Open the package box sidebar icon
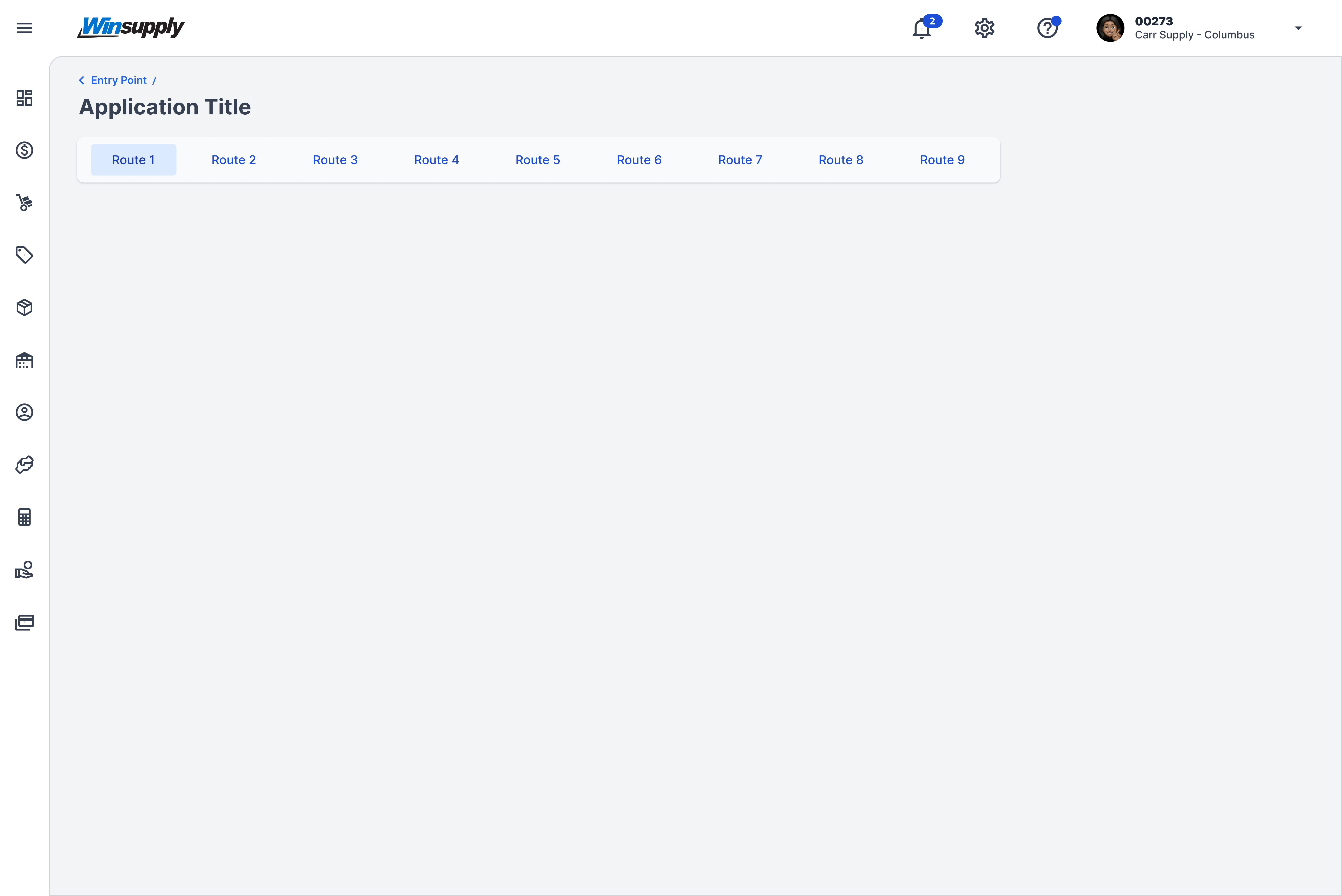 [24, 307]
